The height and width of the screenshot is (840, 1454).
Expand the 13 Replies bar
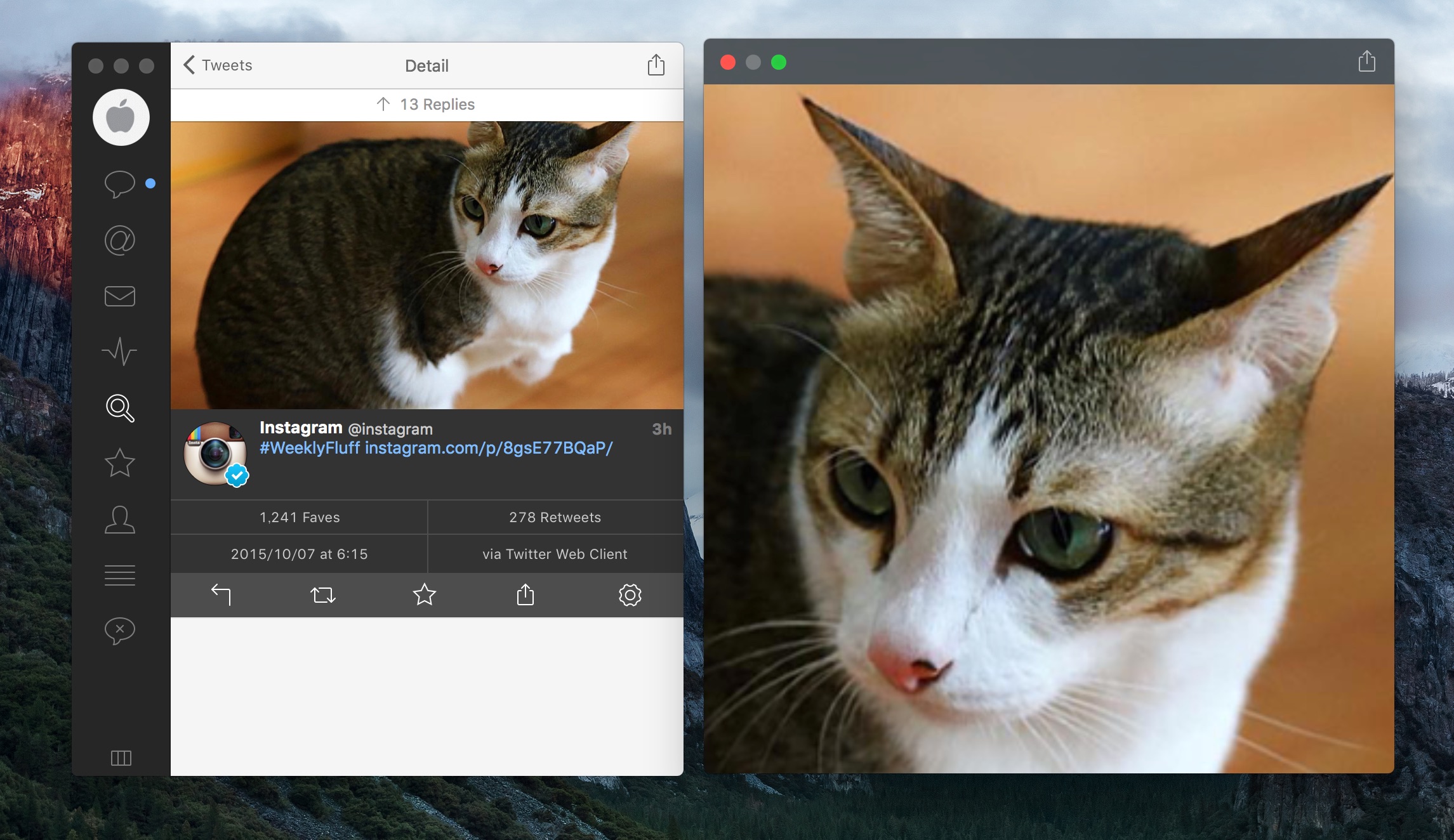[426, 105]
